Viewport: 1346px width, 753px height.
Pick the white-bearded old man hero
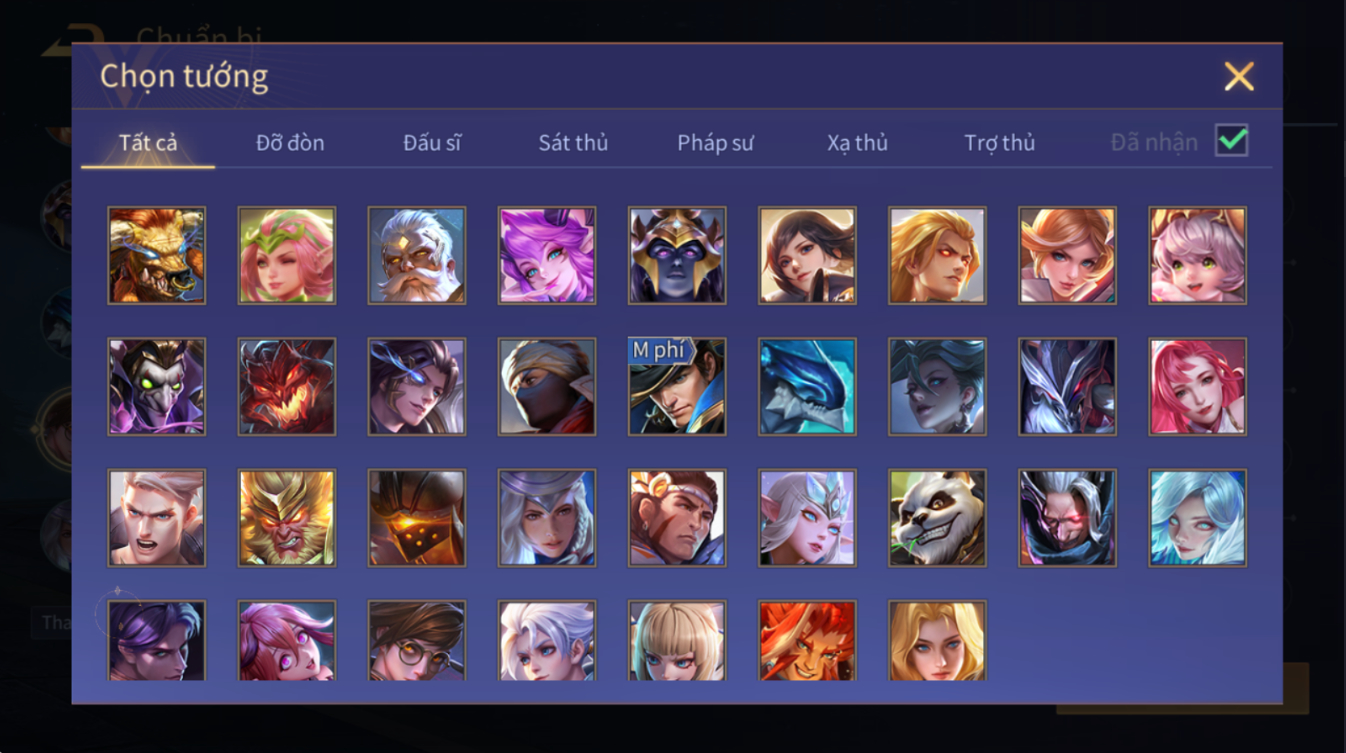tap(417, 255)
